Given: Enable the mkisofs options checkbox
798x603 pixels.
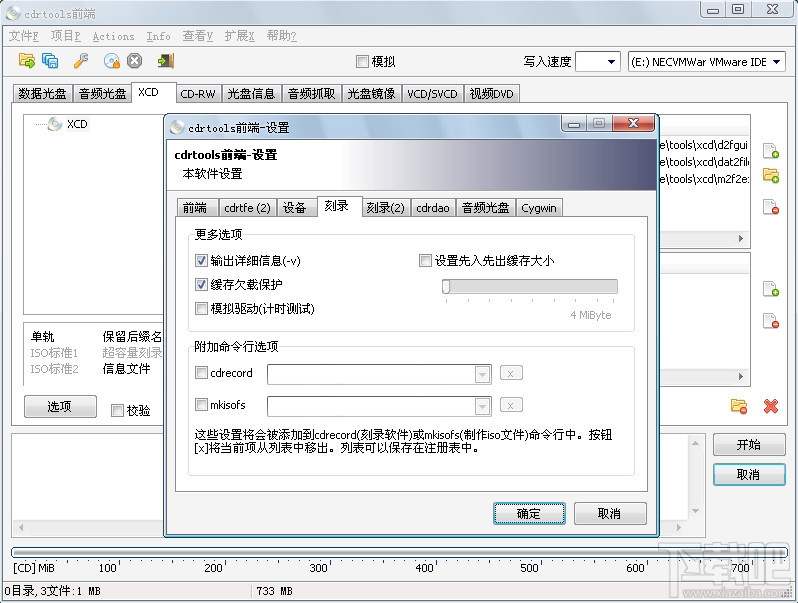Looking at the screenshot, I should (202, 405).
